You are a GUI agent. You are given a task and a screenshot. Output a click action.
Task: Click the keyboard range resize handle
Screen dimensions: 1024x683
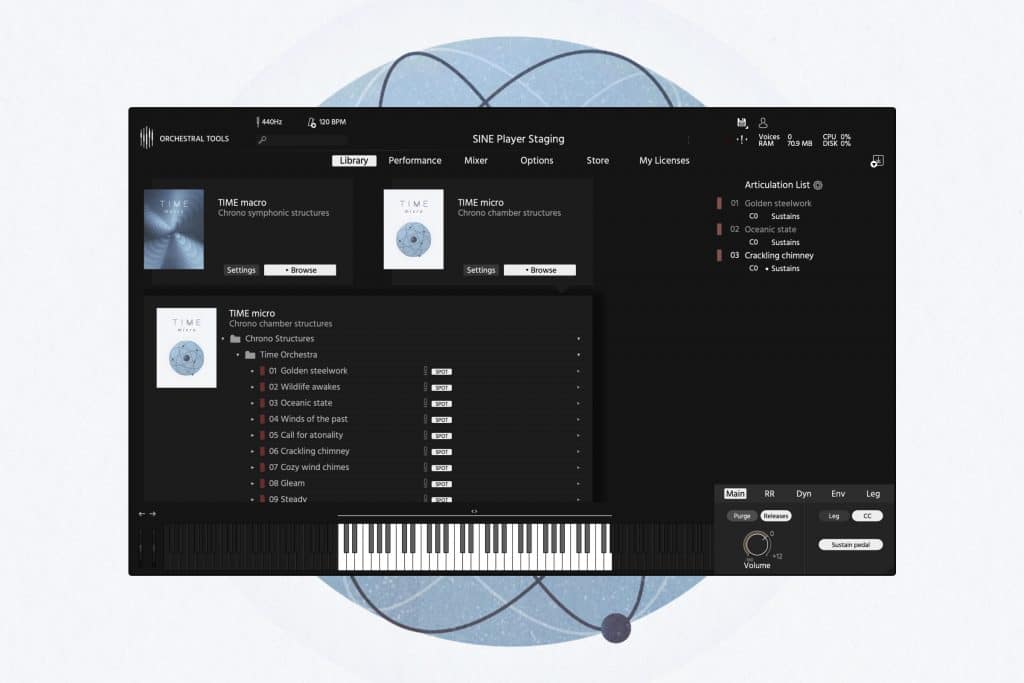click(474, 511)
